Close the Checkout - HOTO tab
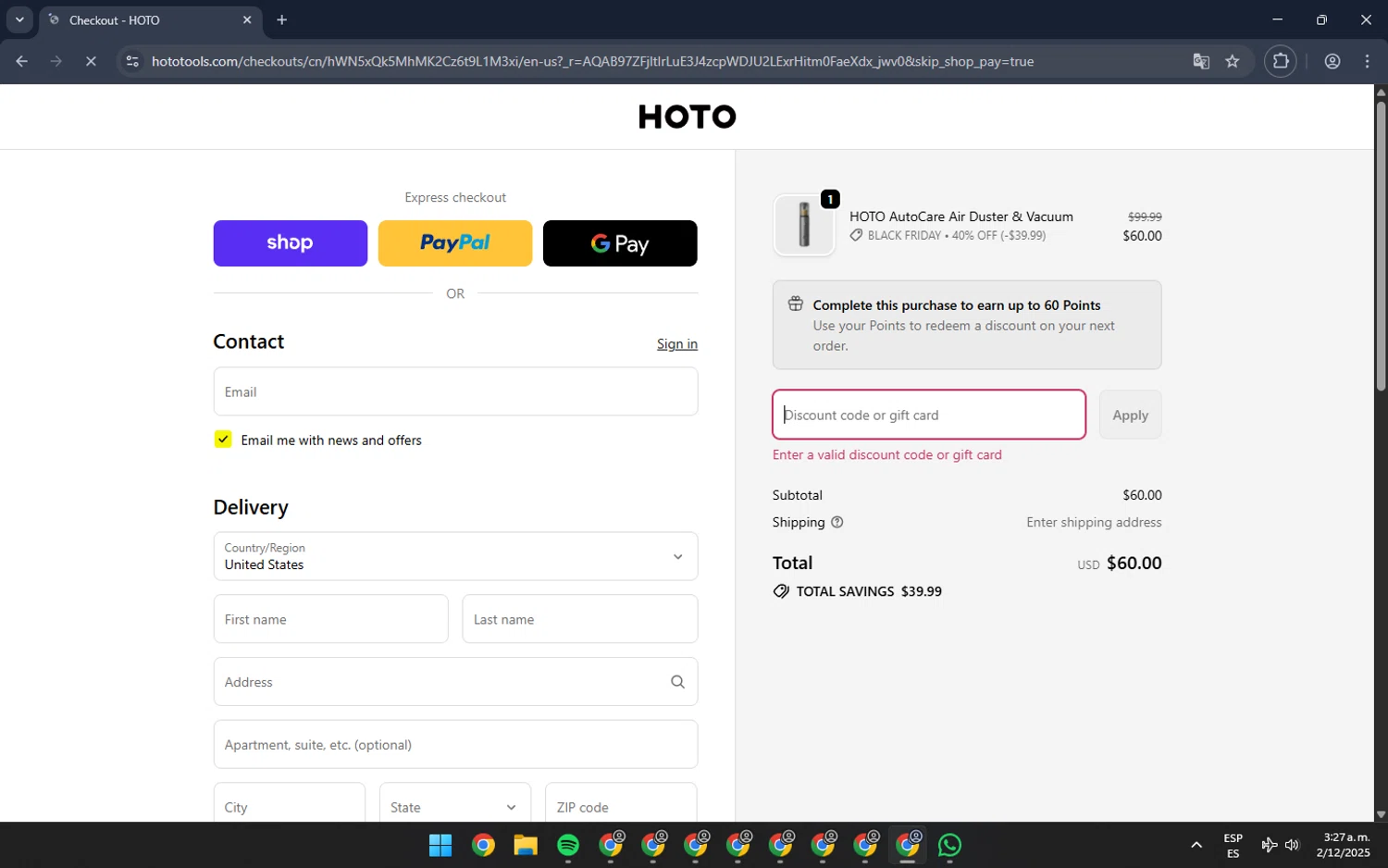The height and width of the screenshot is (868, 1388). click(x=247, y=19)
